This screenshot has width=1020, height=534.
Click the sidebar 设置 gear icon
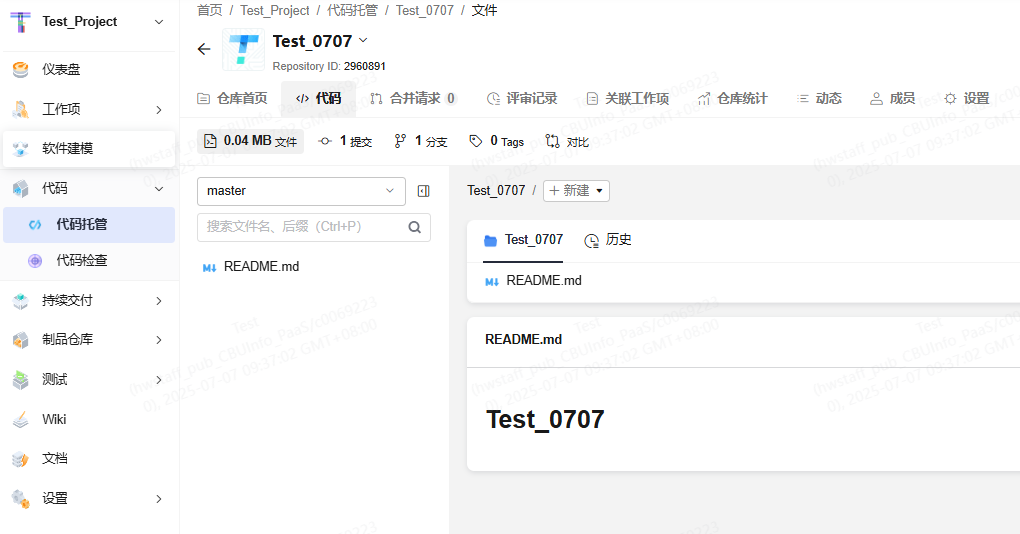pos(21,499)
